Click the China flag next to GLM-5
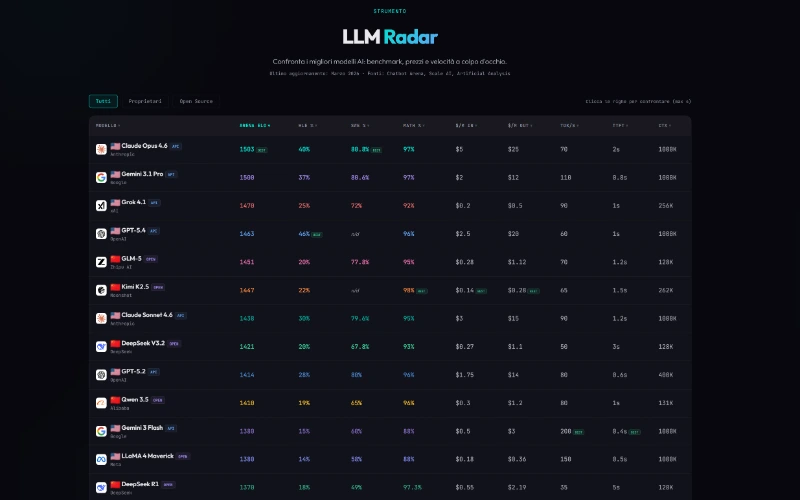This screenshot has width=800, height=500. coord(115,259)
